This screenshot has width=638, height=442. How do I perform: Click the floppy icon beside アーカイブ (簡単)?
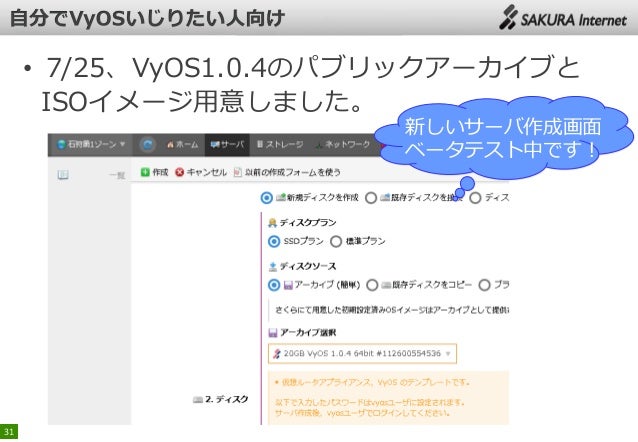tap(288, 285)
